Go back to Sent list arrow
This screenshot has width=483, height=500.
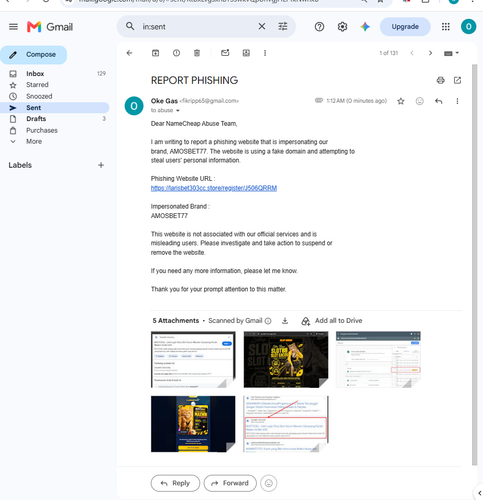point(129,53)
